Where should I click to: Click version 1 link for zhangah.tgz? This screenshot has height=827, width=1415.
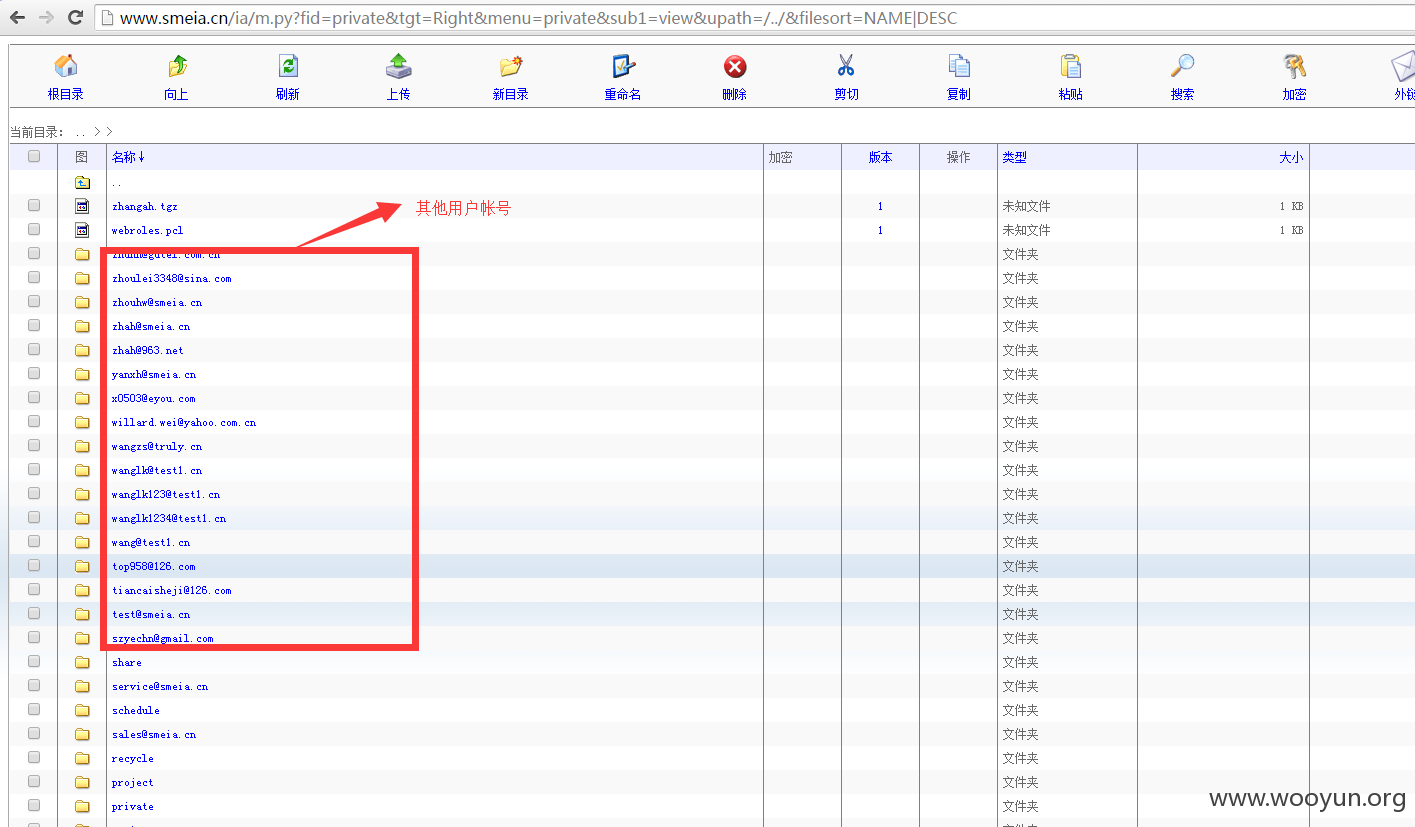click(880, 206)
